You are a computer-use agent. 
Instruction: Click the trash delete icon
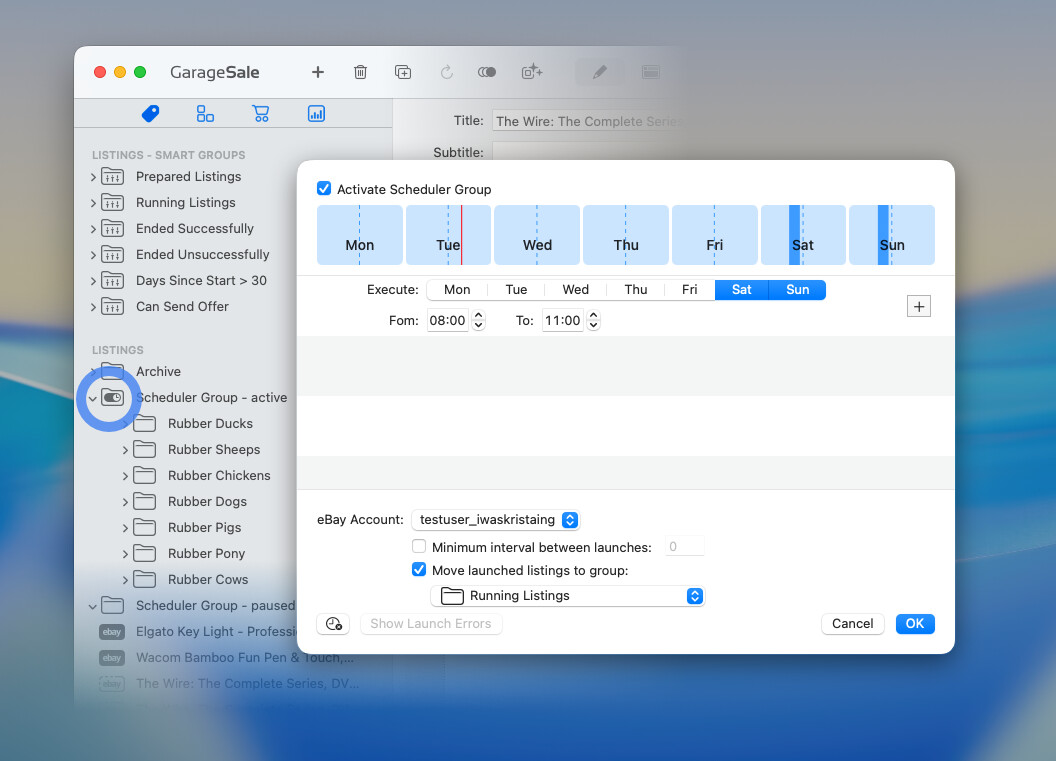[360, 72]
